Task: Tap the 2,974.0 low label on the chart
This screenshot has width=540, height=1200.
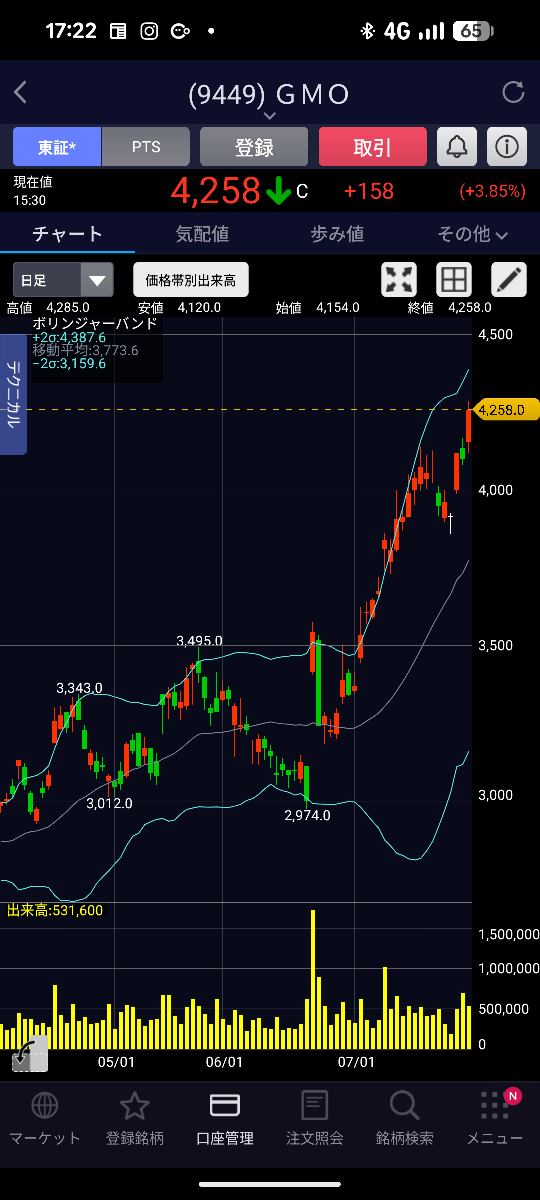Action: pyautogui.click(x=307, y=815)
